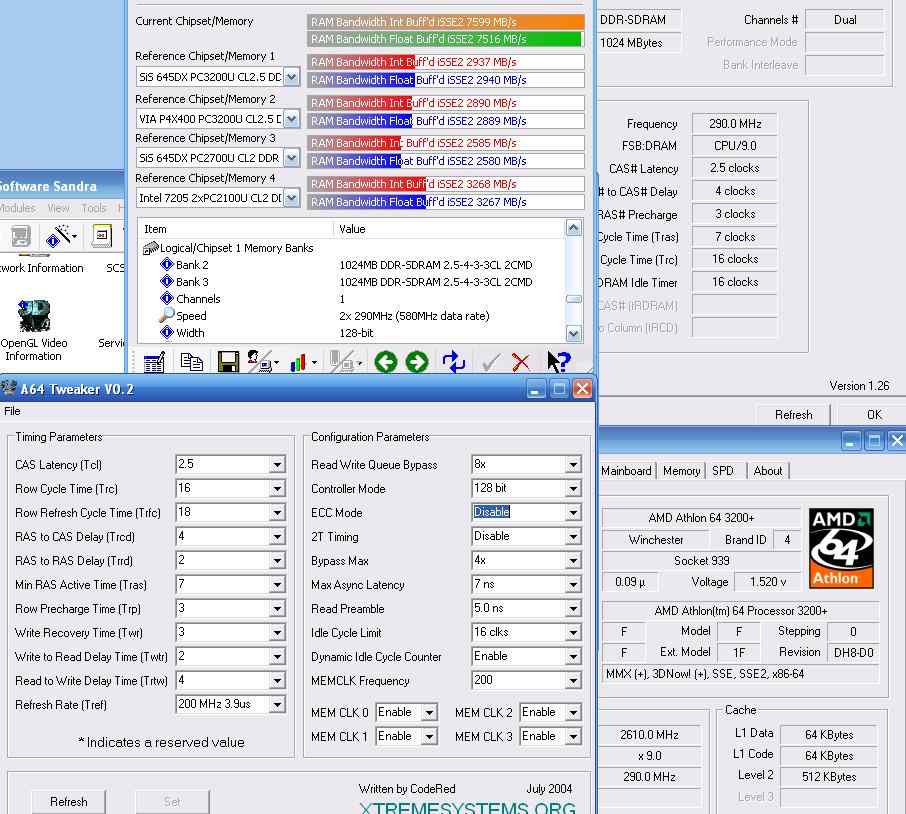Switch to the Memory tab in CPU-Z

(681, 471)
